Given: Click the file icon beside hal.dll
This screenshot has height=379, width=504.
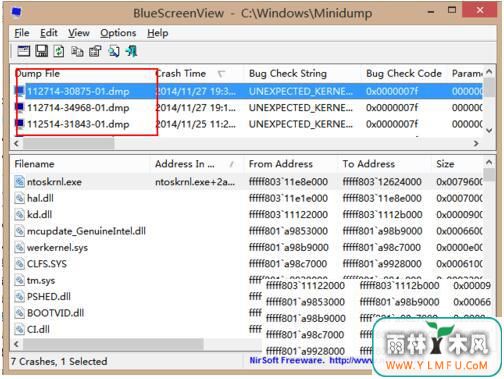Looking at the screenshot, I should pos(20,198).
